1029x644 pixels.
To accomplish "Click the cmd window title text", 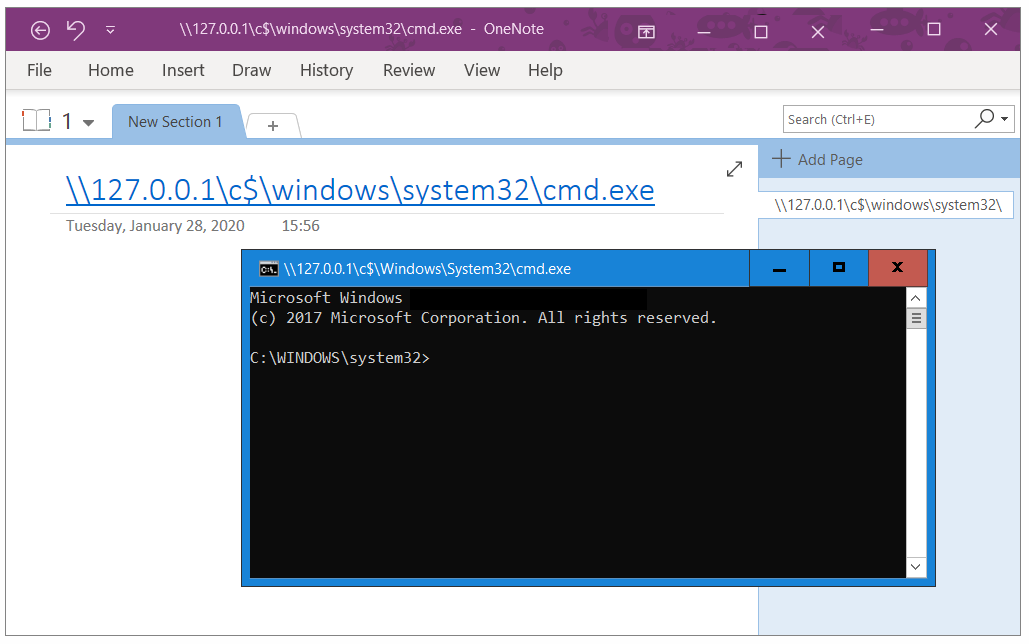I will point(427,269).
